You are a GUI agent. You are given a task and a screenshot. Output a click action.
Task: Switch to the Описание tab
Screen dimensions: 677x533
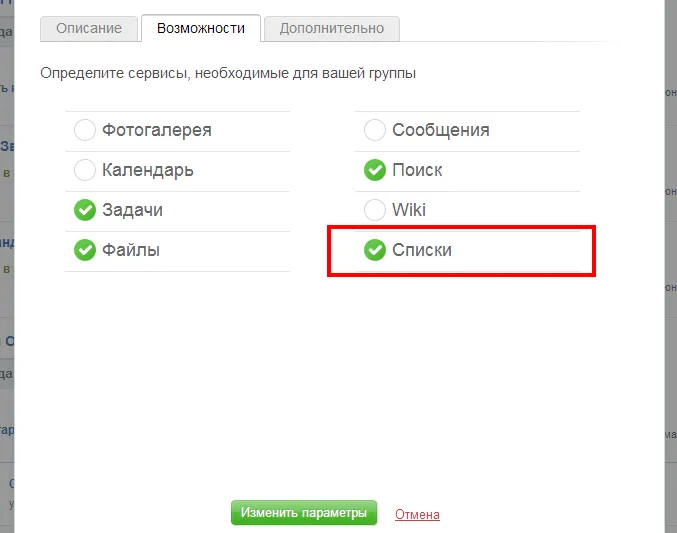point(89,29)
